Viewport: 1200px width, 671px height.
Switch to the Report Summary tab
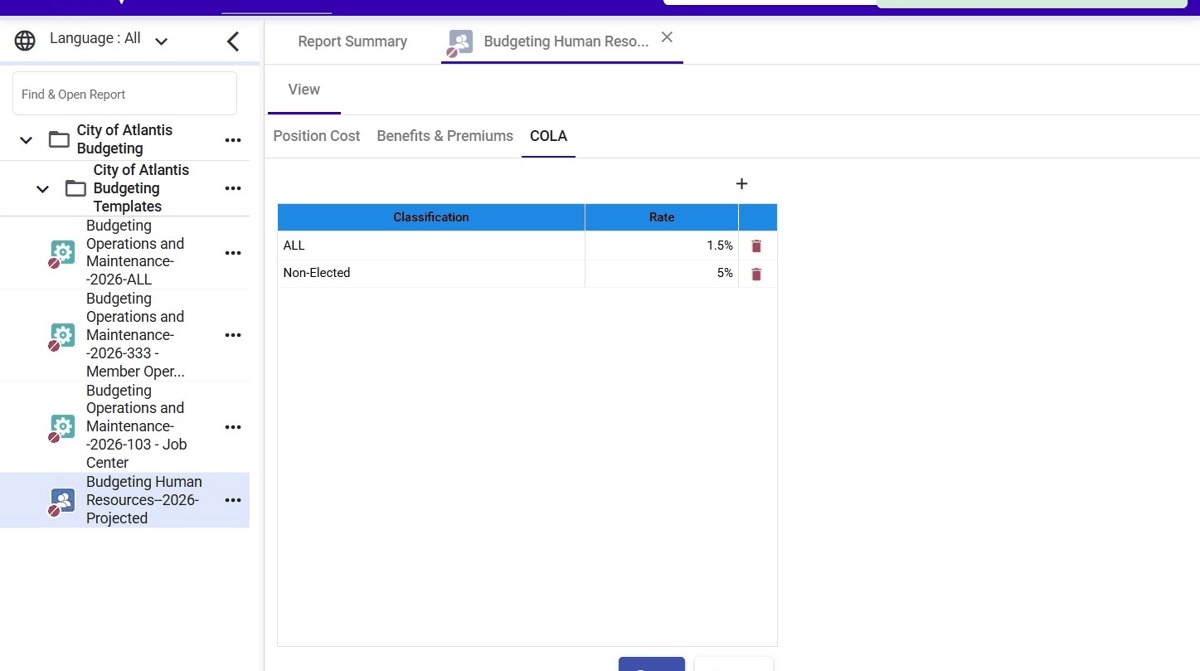(352, 41)
